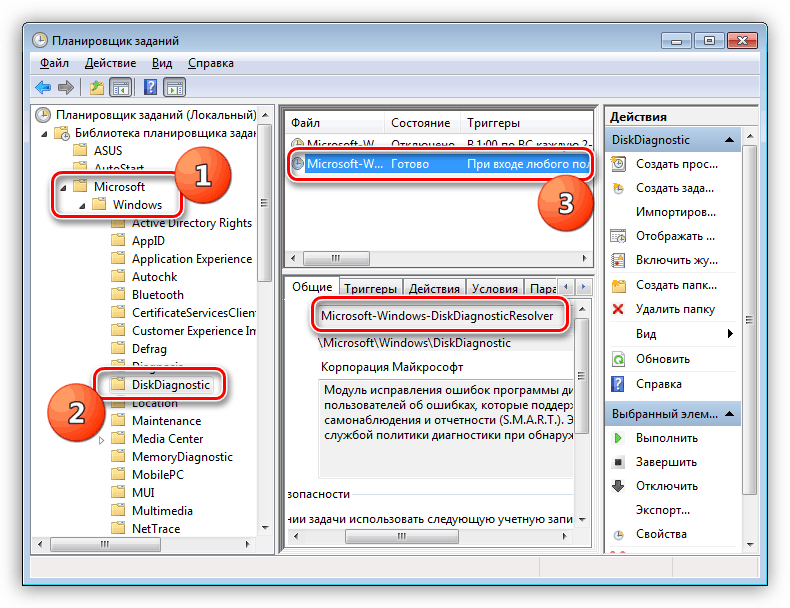Select the Общие tab

(x=312, y=287)
